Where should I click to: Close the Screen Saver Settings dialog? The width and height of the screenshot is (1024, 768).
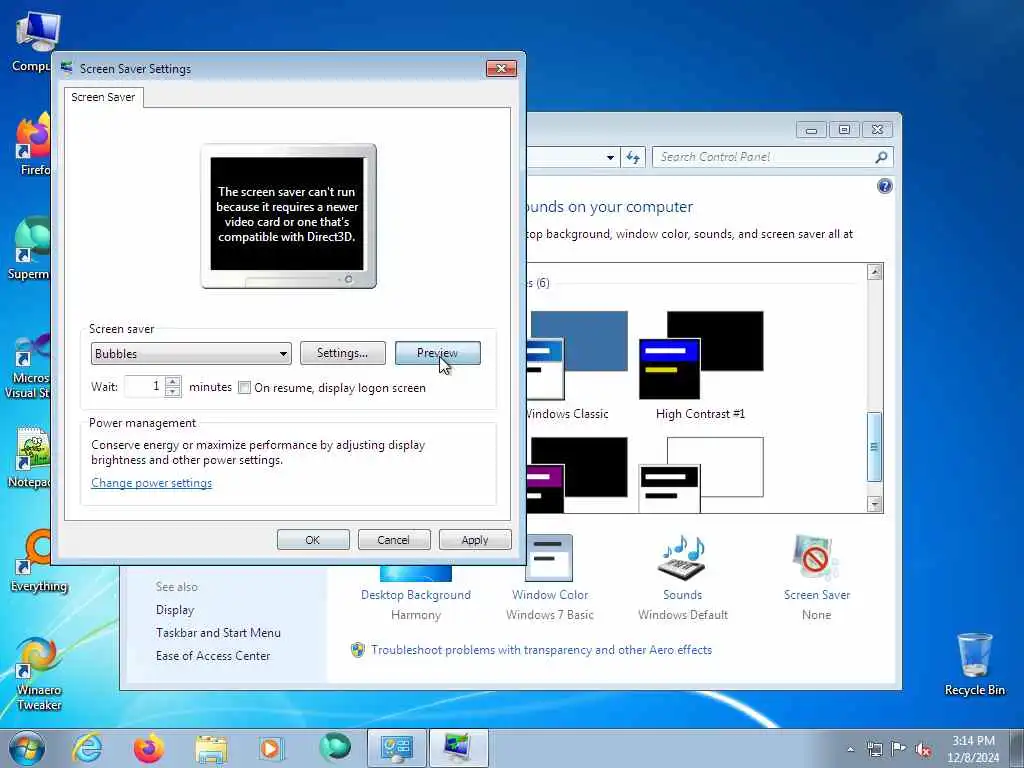point(502,69)
